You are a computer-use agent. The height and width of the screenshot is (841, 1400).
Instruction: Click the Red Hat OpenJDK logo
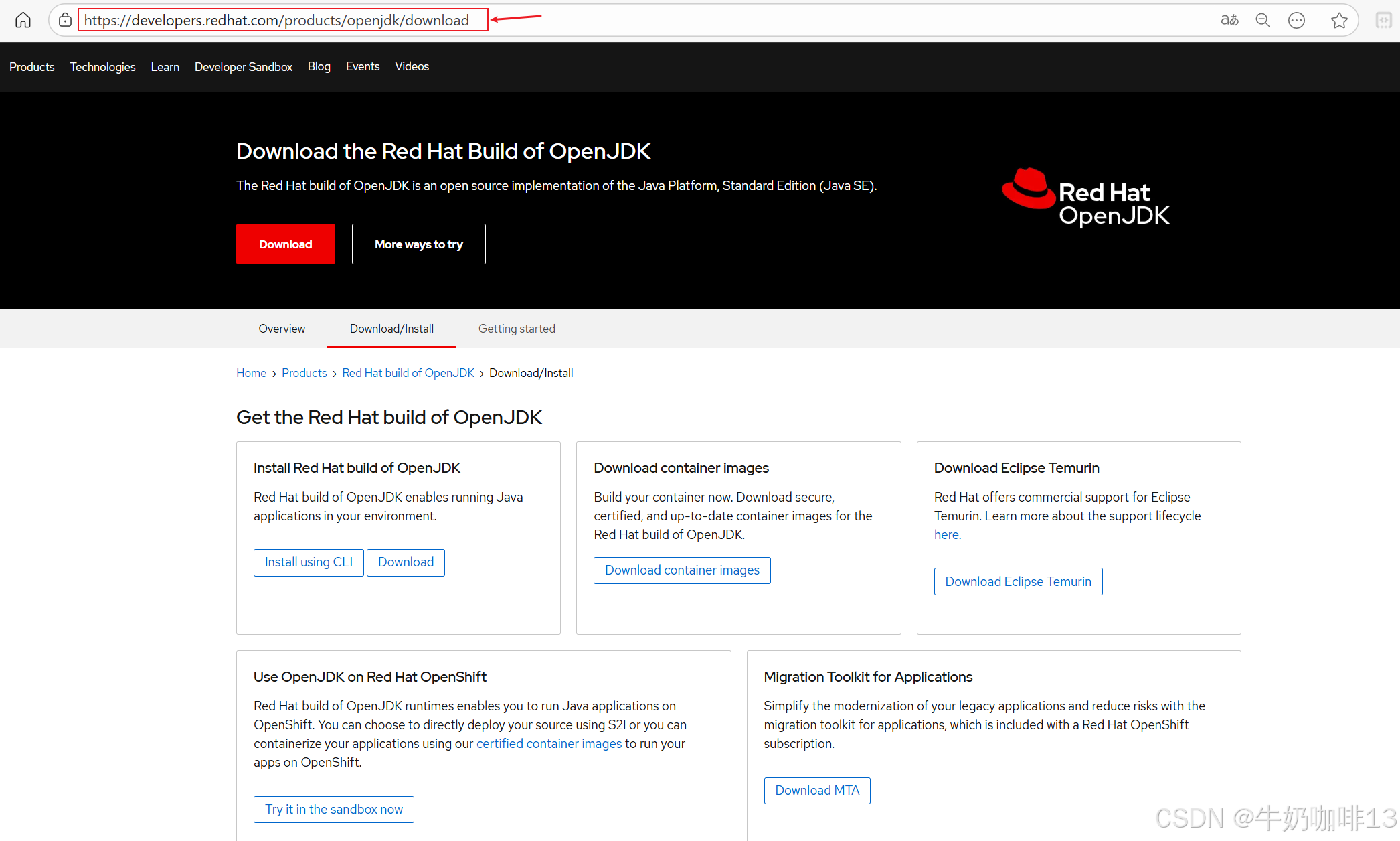1085,198
